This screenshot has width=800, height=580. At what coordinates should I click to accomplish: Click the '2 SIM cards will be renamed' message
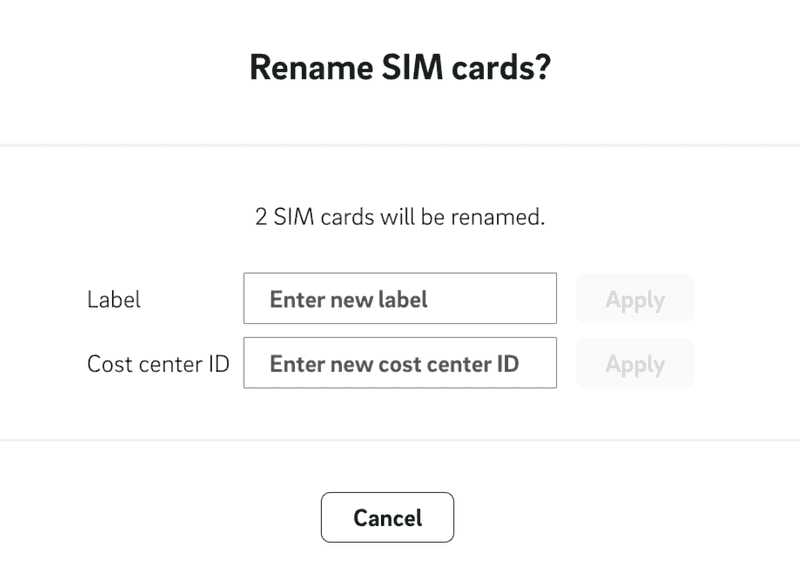coord(400,217)
